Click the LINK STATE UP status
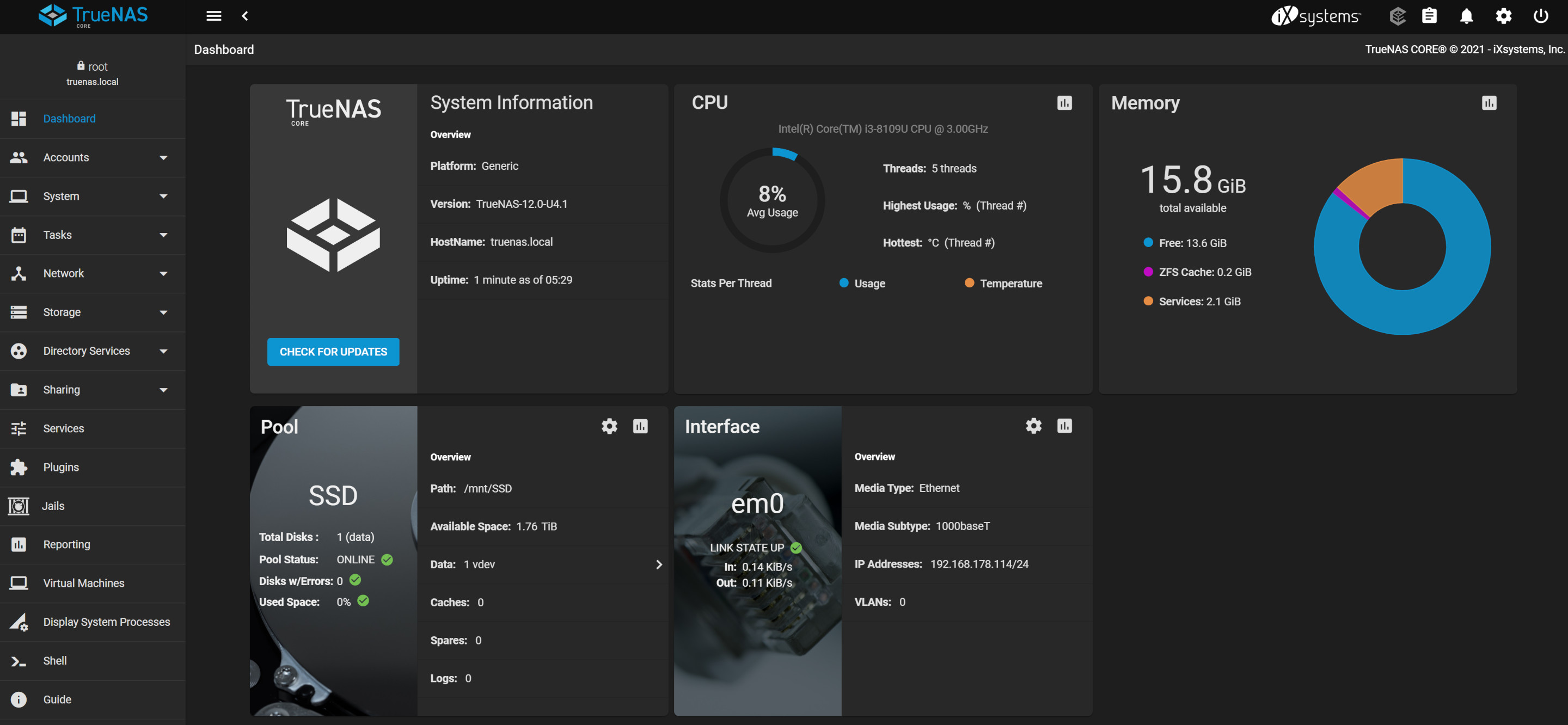Screen dimensions: 1568x725 point(755,547)
